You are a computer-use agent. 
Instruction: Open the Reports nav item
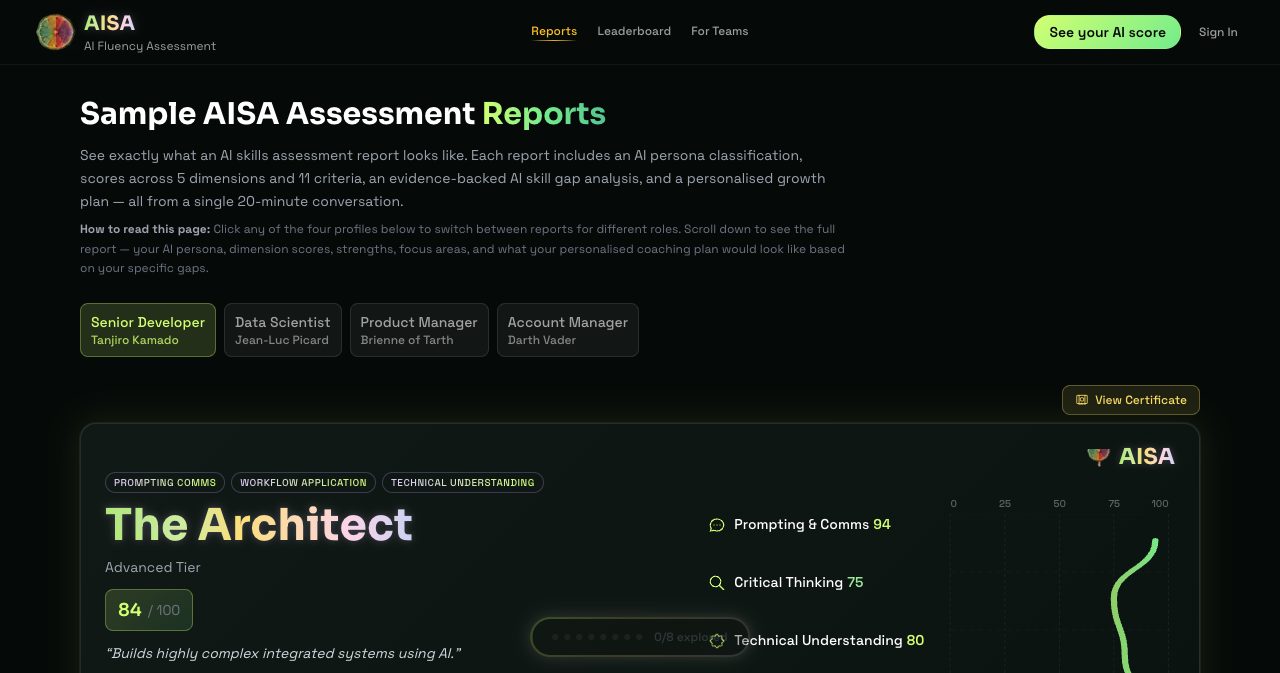pos(554,31)
